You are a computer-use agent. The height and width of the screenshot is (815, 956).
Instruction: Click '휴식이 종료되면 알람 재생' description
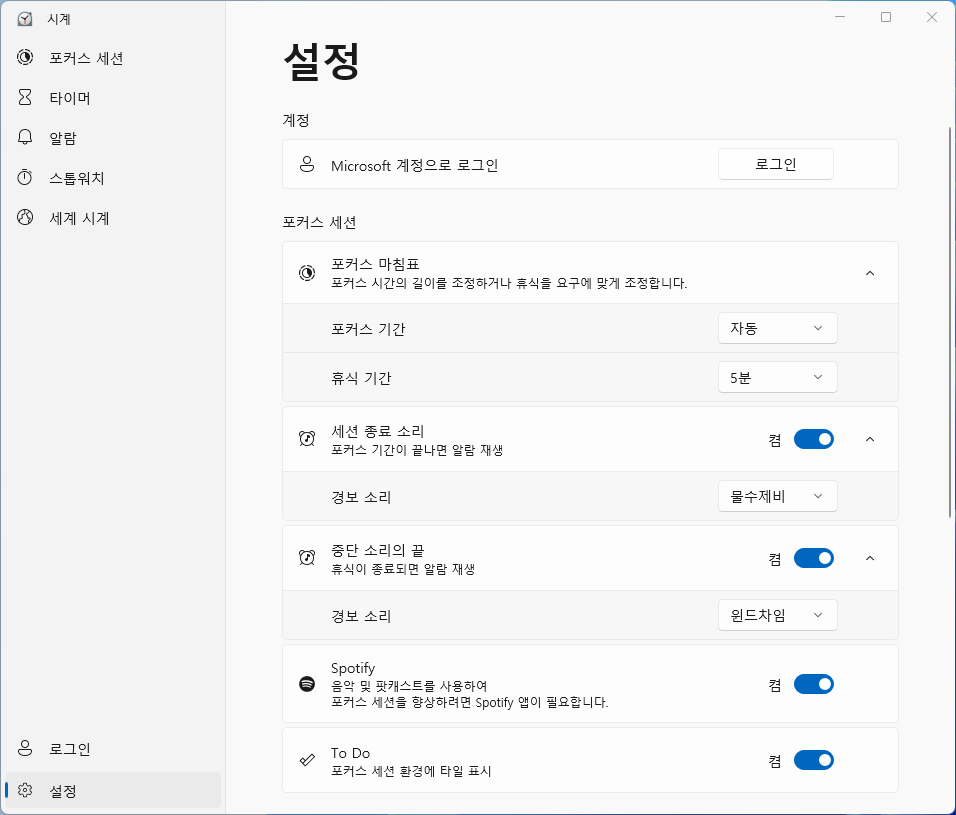pos(403,569)
